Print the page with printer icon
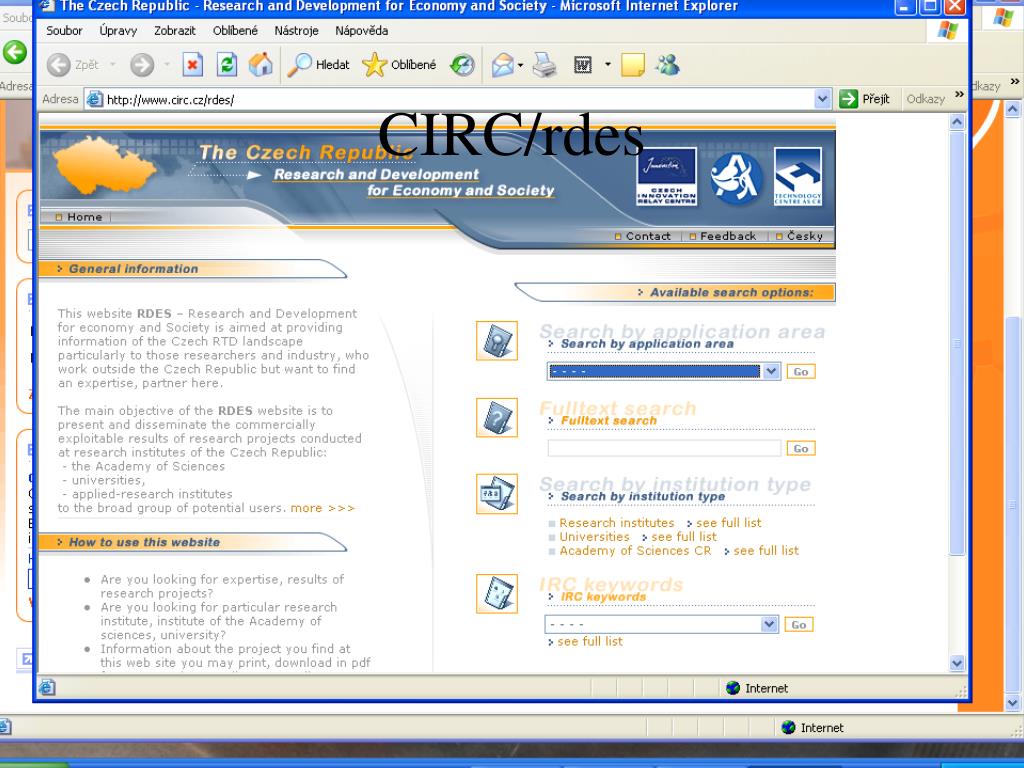This screenshot has width=1024, height=768. pos(544,65)
